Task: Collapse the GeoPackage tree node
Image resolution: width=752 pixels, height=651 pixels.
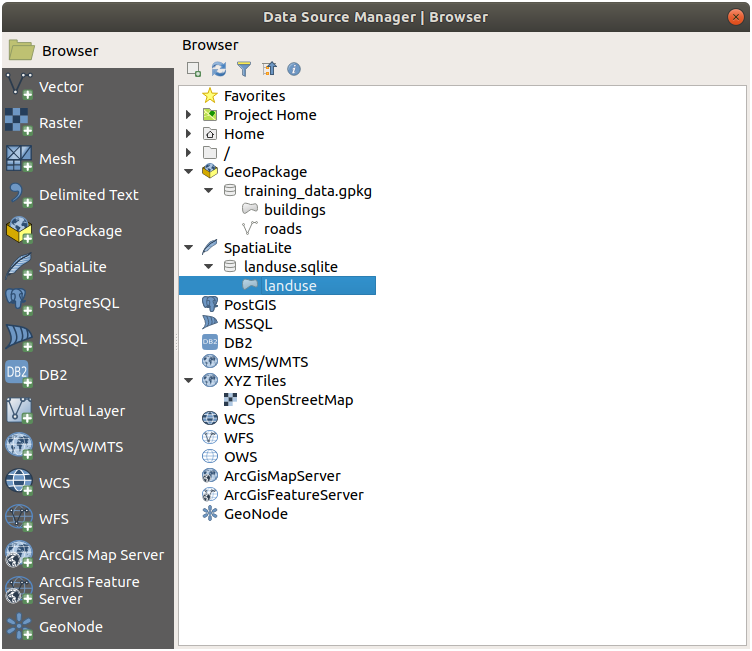Action: (188, 172)
